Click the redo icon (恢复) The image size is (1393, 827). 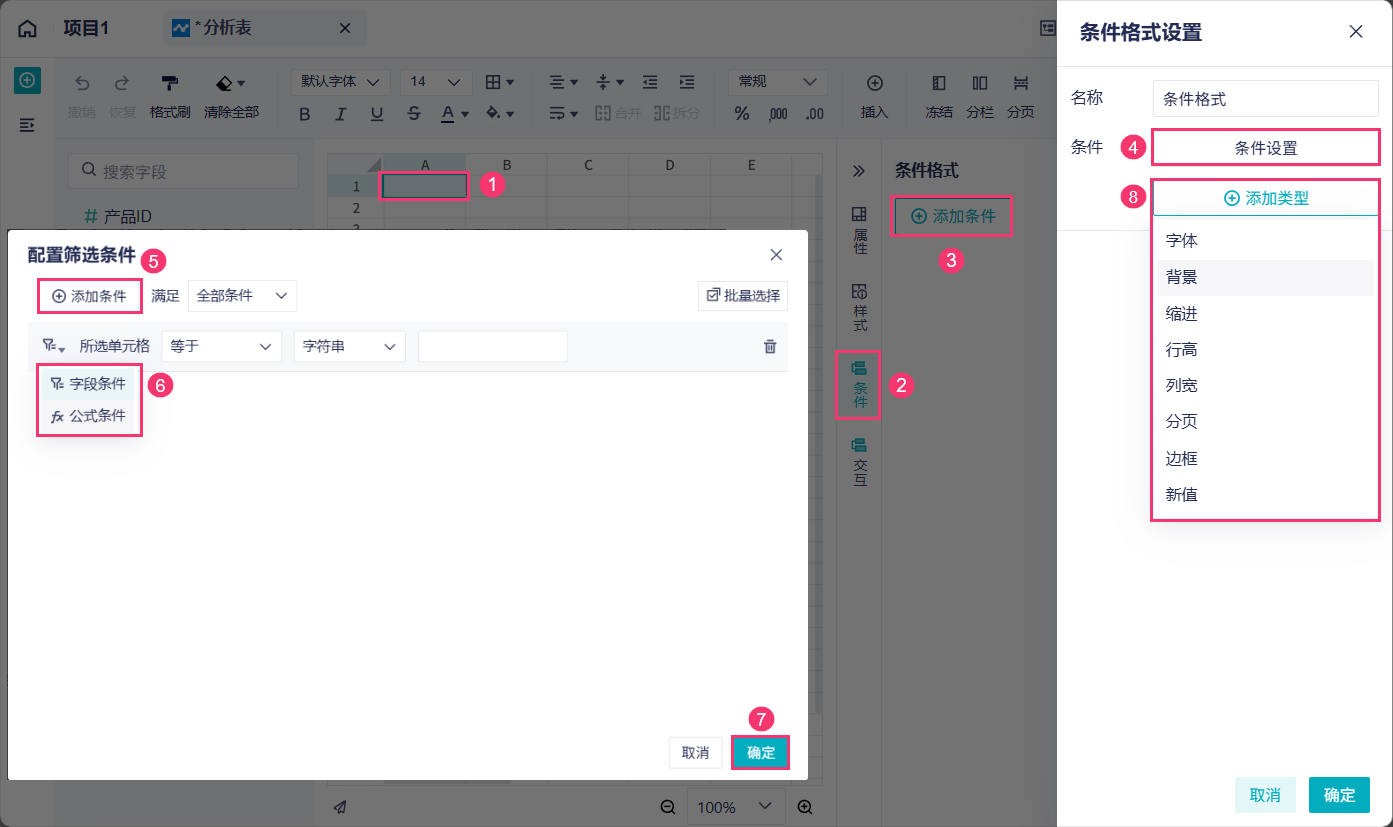pyautogui.click(x=122, y=83)
